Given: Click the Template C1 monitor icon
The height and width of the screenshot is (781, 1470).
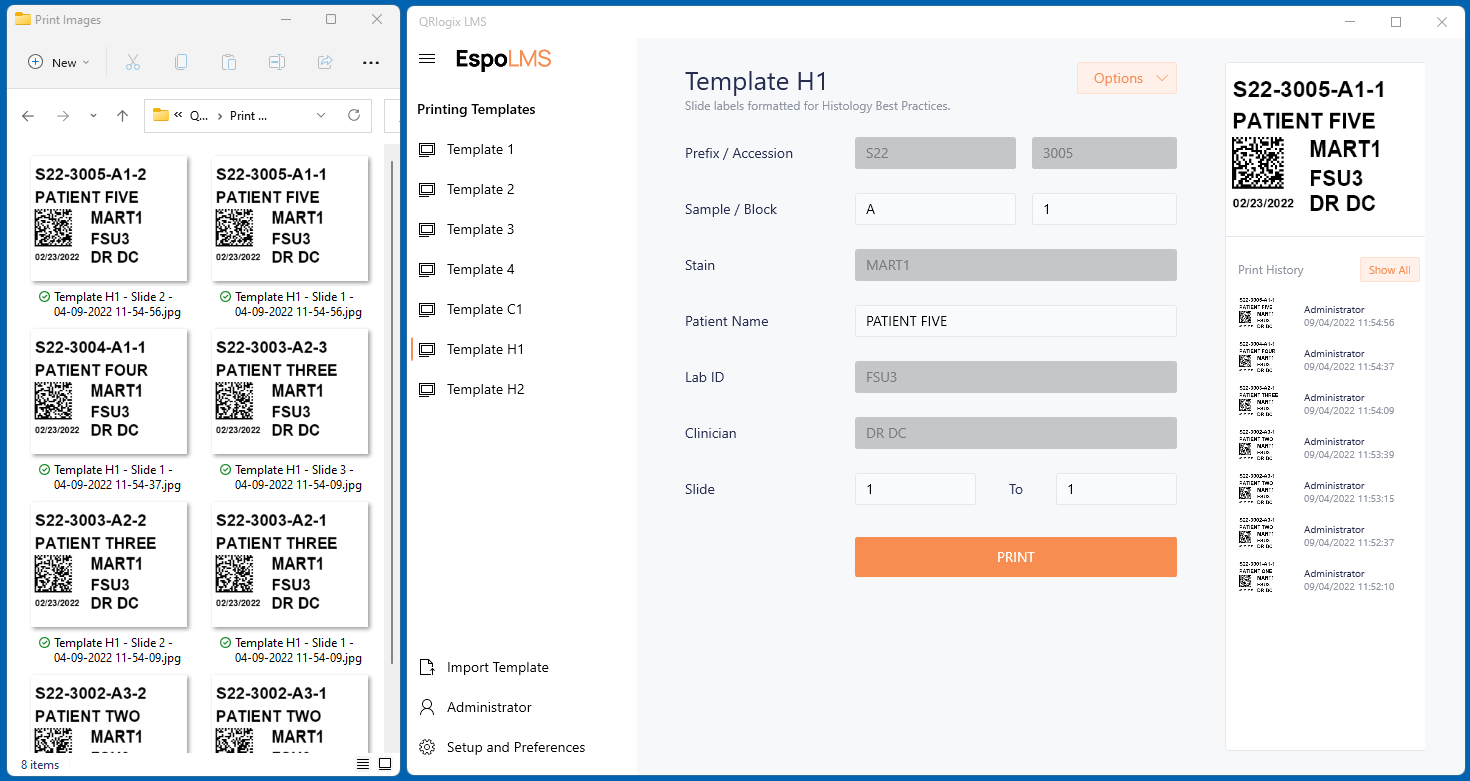Looking at the screenshot, I should pos(427,309).
